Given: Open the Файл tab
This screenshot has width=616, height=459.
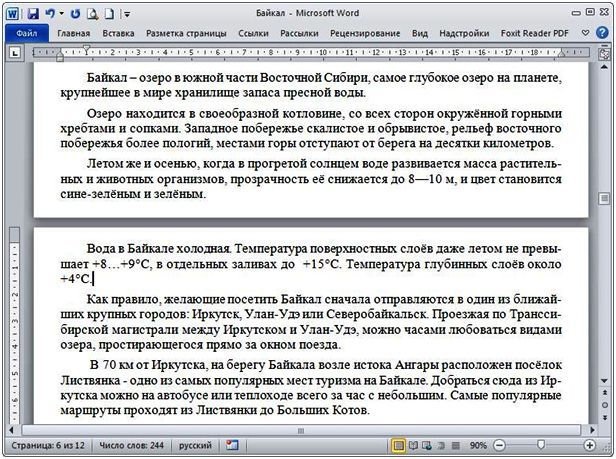Looking at the screenshot, I should point(27,33).
